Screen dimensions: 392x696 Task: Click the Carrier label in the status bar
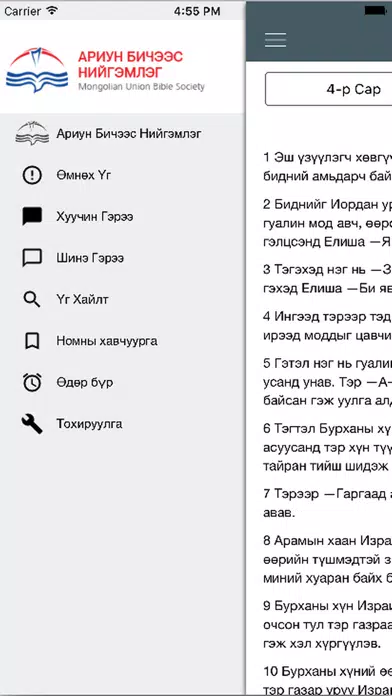click(x=23, y=11)
